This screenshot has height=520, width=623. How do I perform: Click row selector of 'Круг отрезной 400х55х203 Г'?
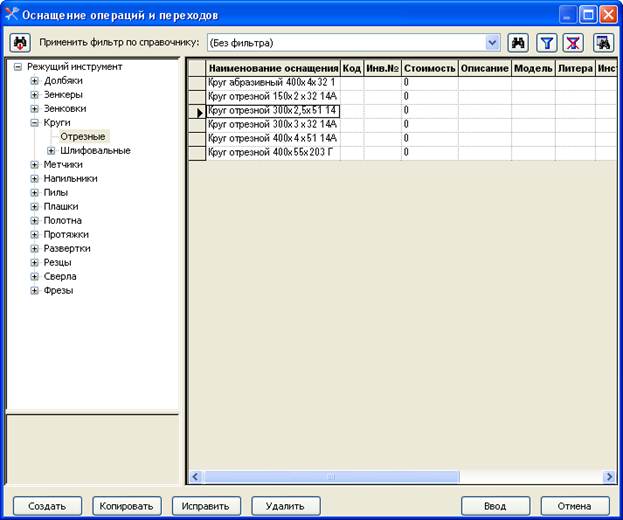[197, 153]
